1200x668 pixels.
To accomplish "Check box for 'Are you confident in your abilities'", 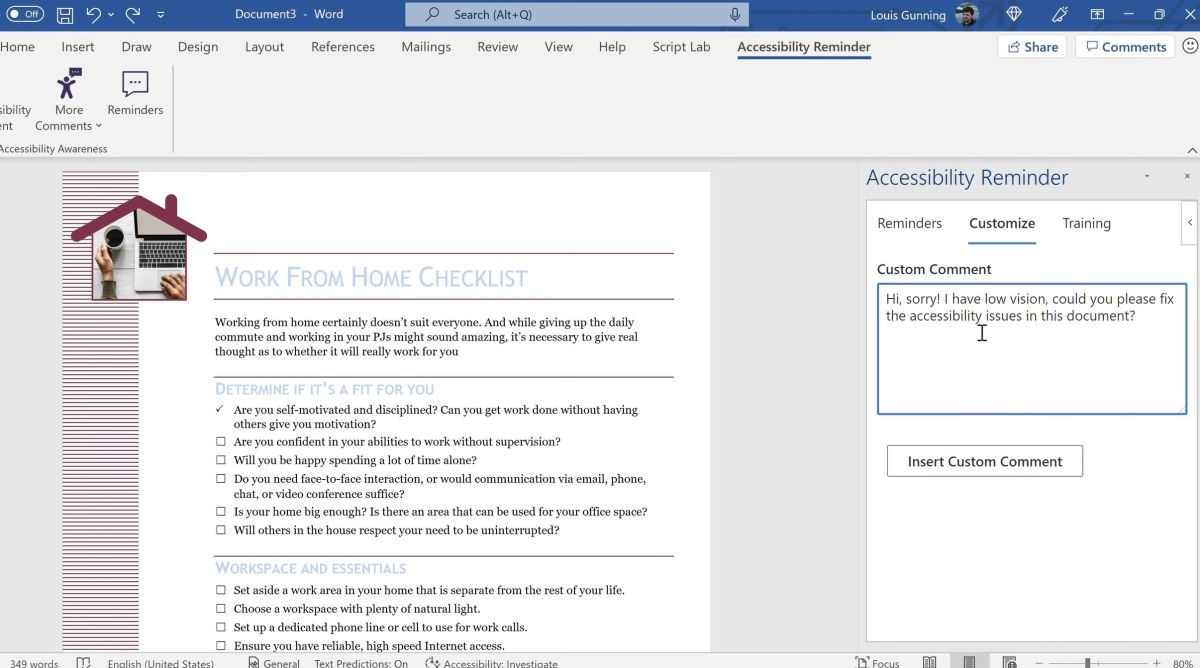I will click(221, 442).
